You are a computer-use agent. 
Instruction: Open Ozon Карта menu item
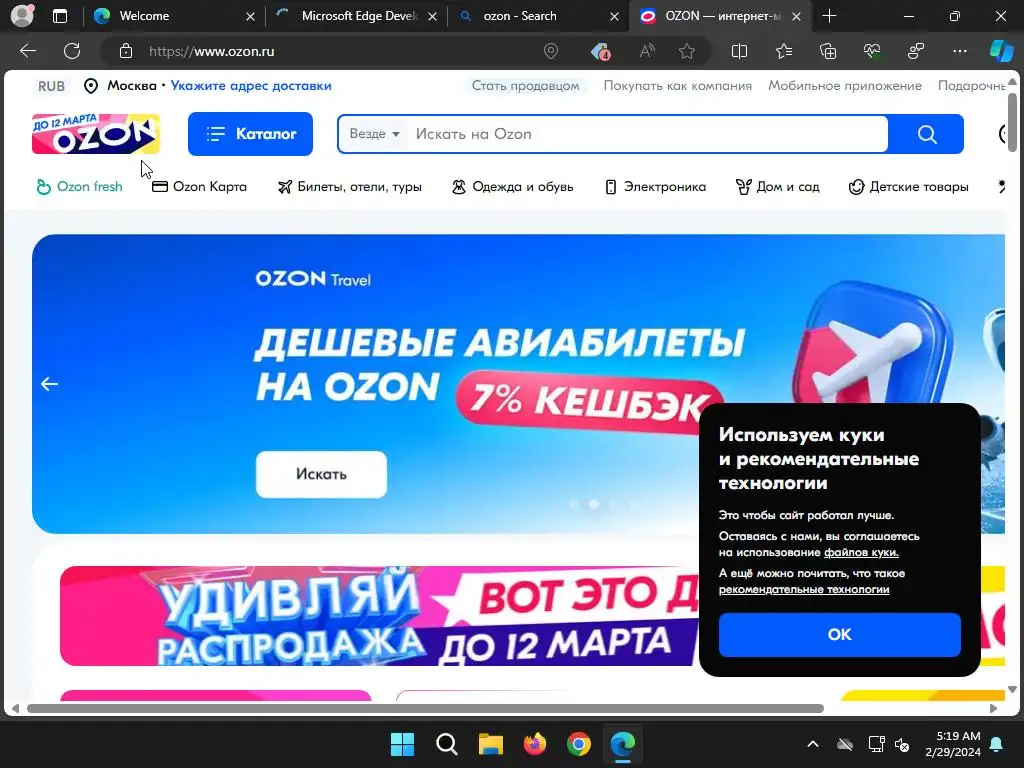(x=199, y=187)
